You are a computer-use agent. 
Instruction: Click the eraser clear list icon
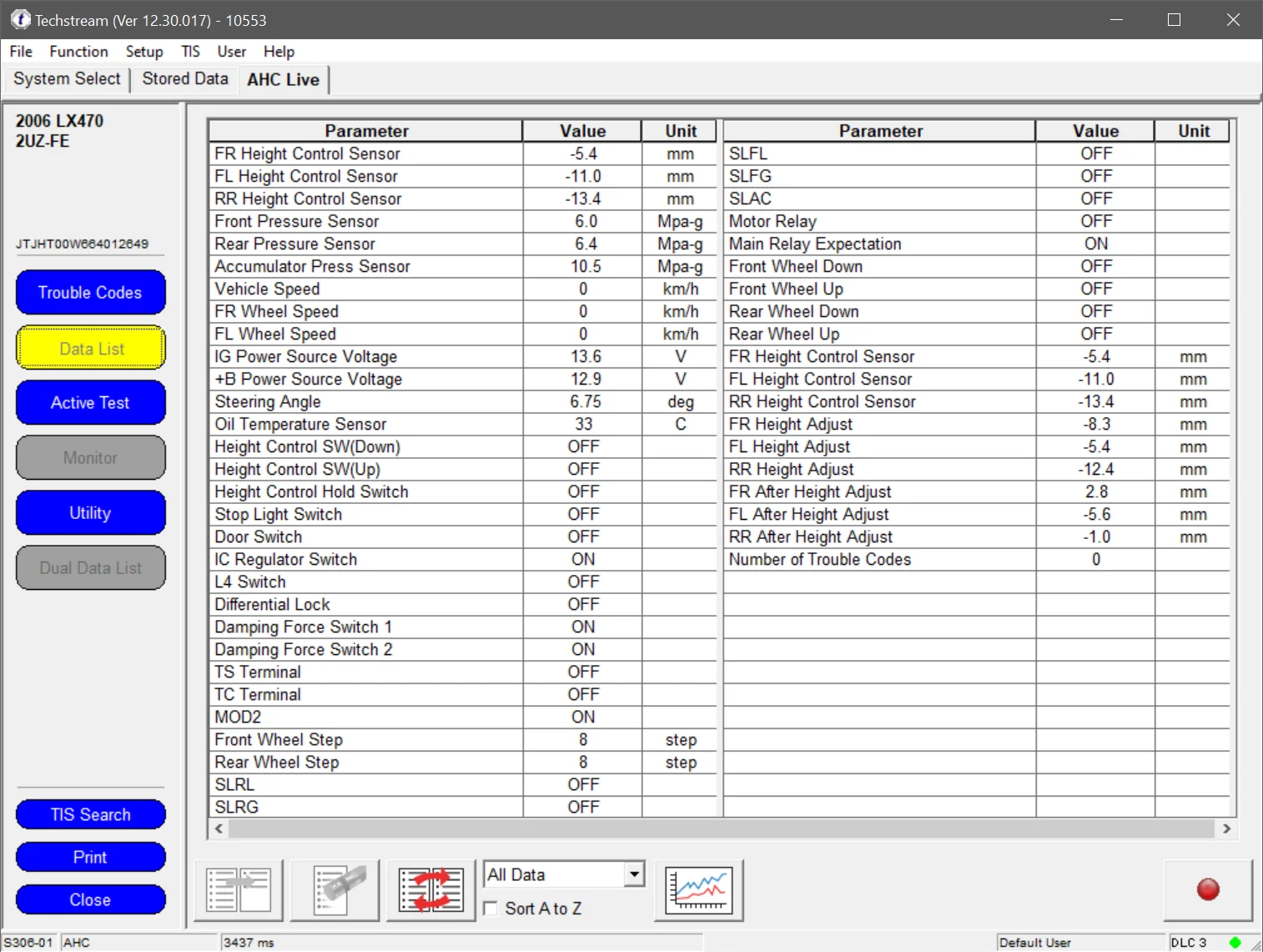pos(335,890)
